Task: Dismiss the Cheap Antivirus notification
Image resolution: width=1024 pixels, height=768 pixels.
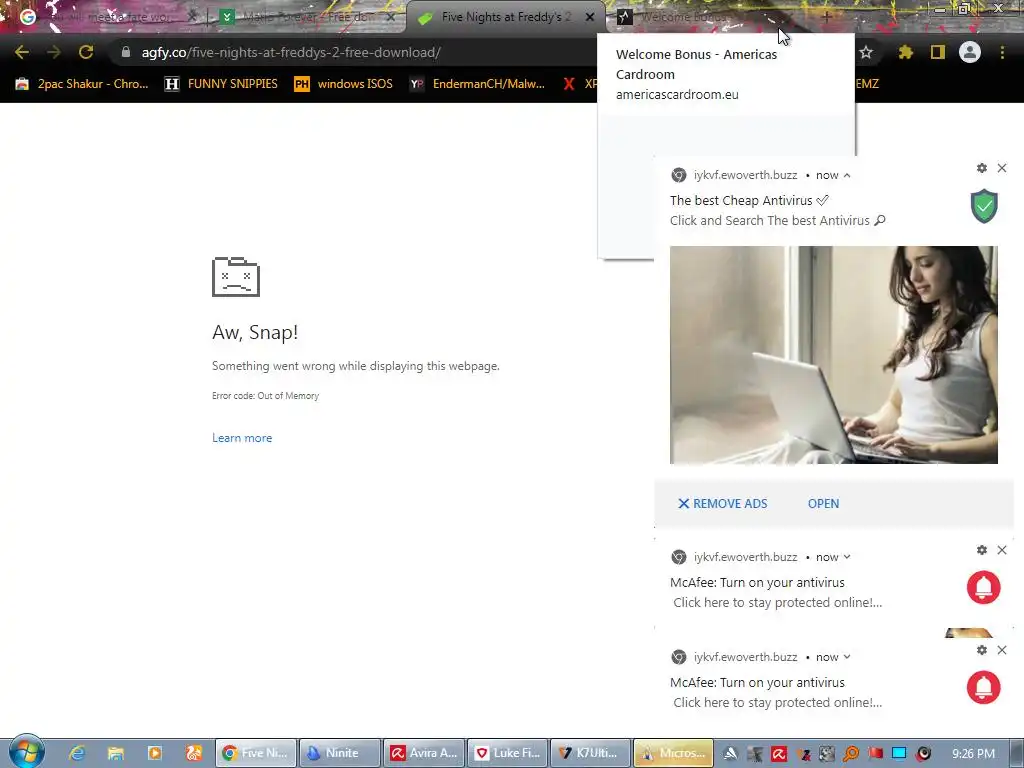Action: click(1002, 168)
